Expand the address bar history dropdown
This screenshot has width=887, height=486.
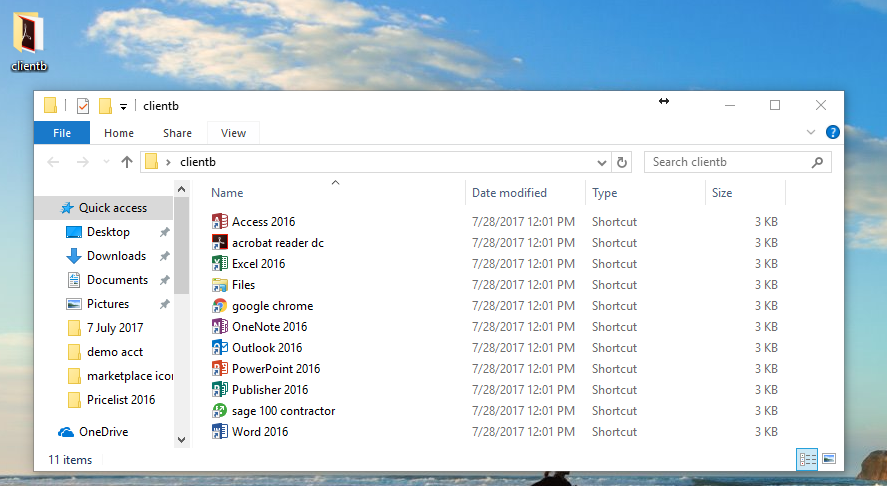tap(602, 163)
